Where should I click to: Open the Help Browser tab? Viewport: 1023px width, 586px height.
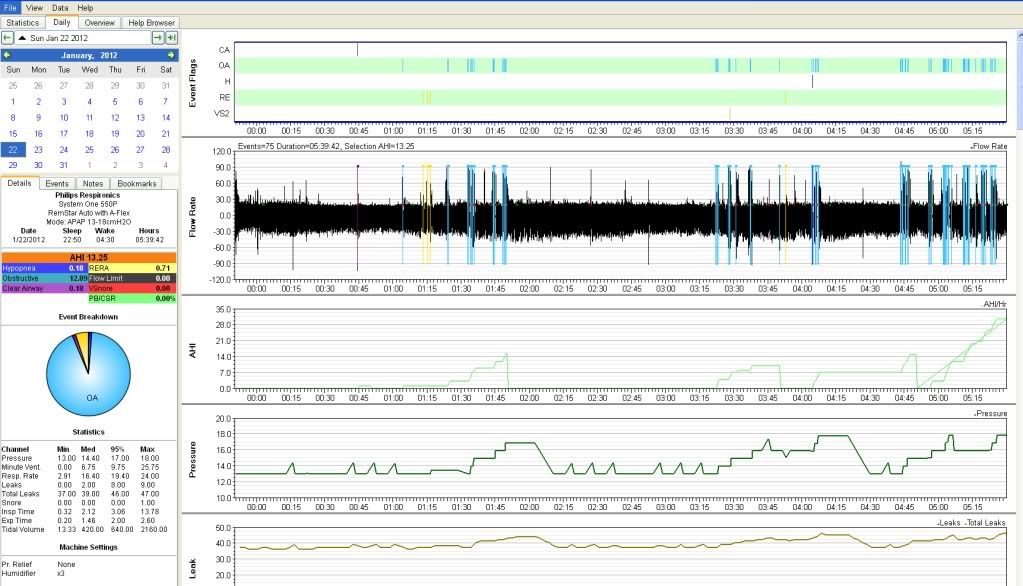pos(151,22)
